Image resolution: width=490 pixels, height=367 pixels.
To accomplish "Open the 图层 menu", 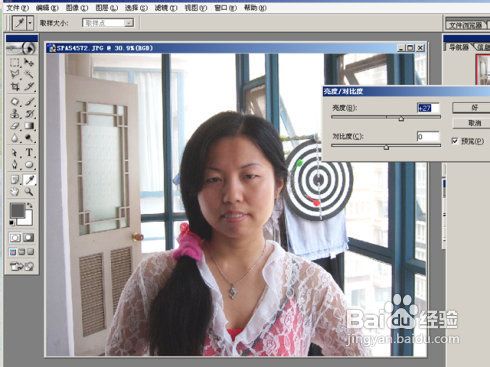I will (106, 7).
